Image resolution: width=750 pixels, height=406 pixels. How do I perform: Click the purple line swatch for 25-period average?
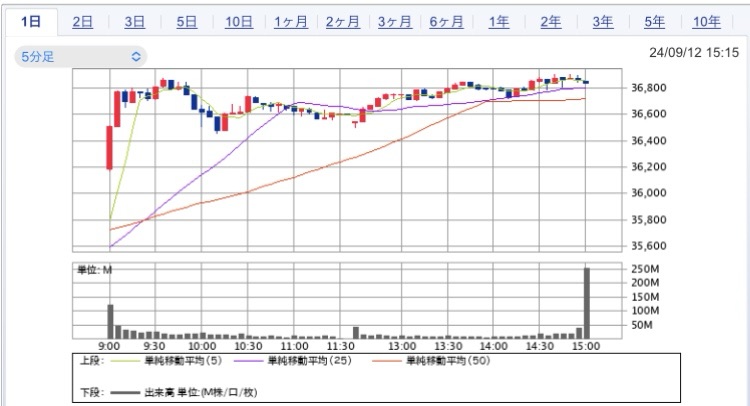coord(248,361)
